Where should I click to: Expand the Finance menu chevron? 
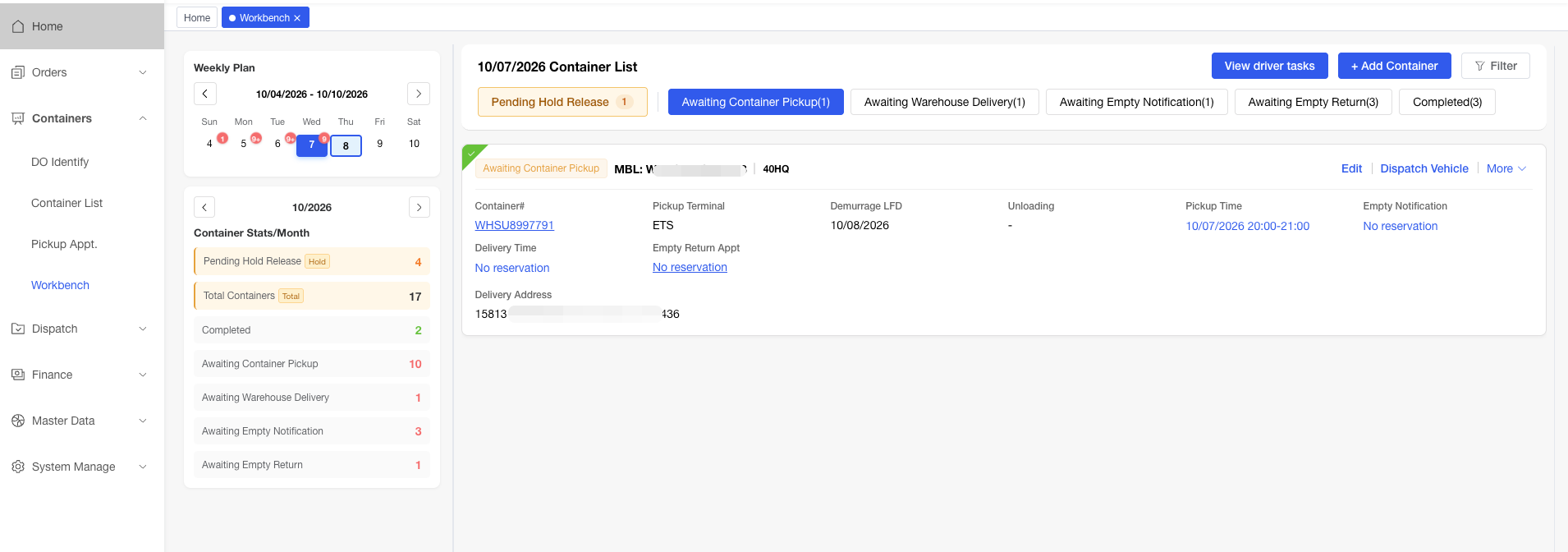click(143, 375)
